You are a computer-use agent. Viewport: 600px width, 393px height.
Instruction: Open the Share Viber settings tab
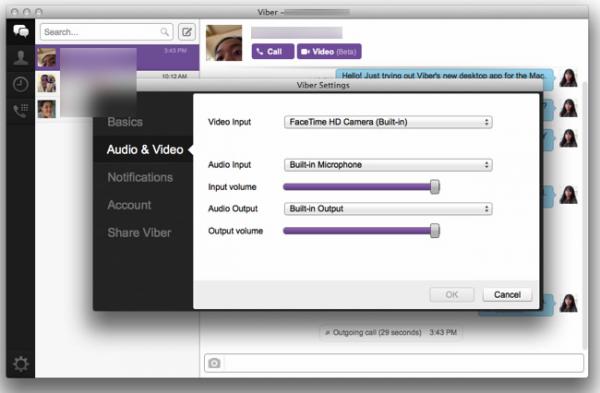[x=139, y=233]
